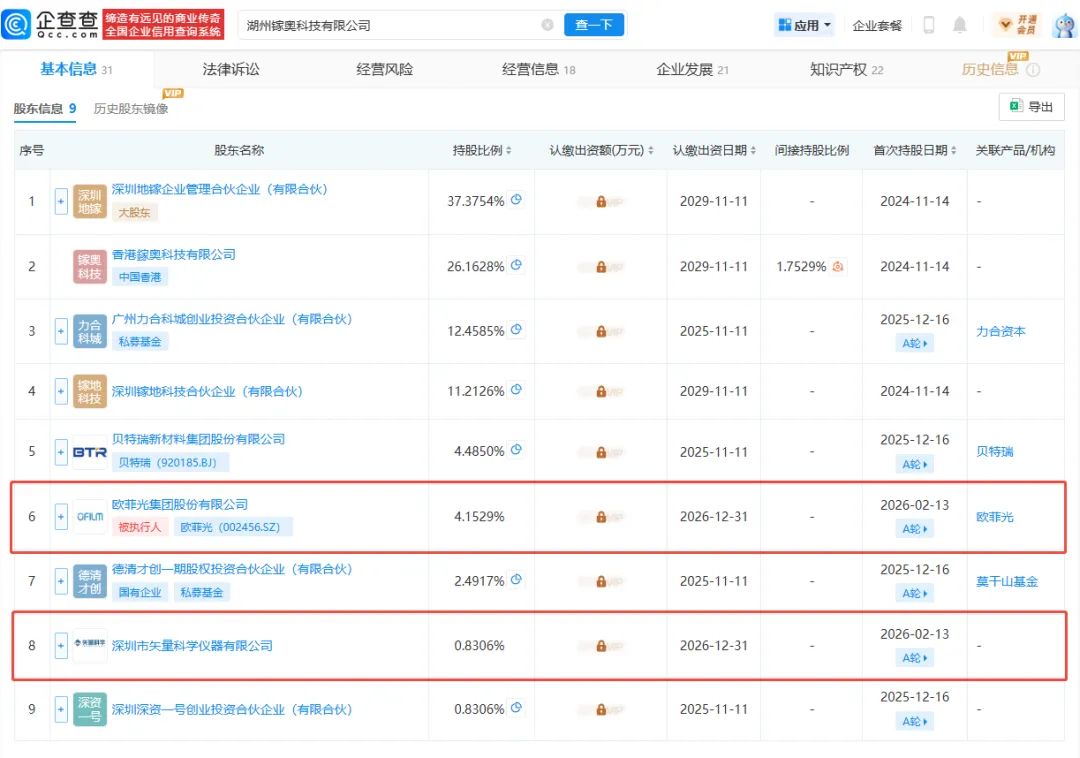Open the 应用 dropdown menu
1080x758 pixels.
(x=804, y=25)
